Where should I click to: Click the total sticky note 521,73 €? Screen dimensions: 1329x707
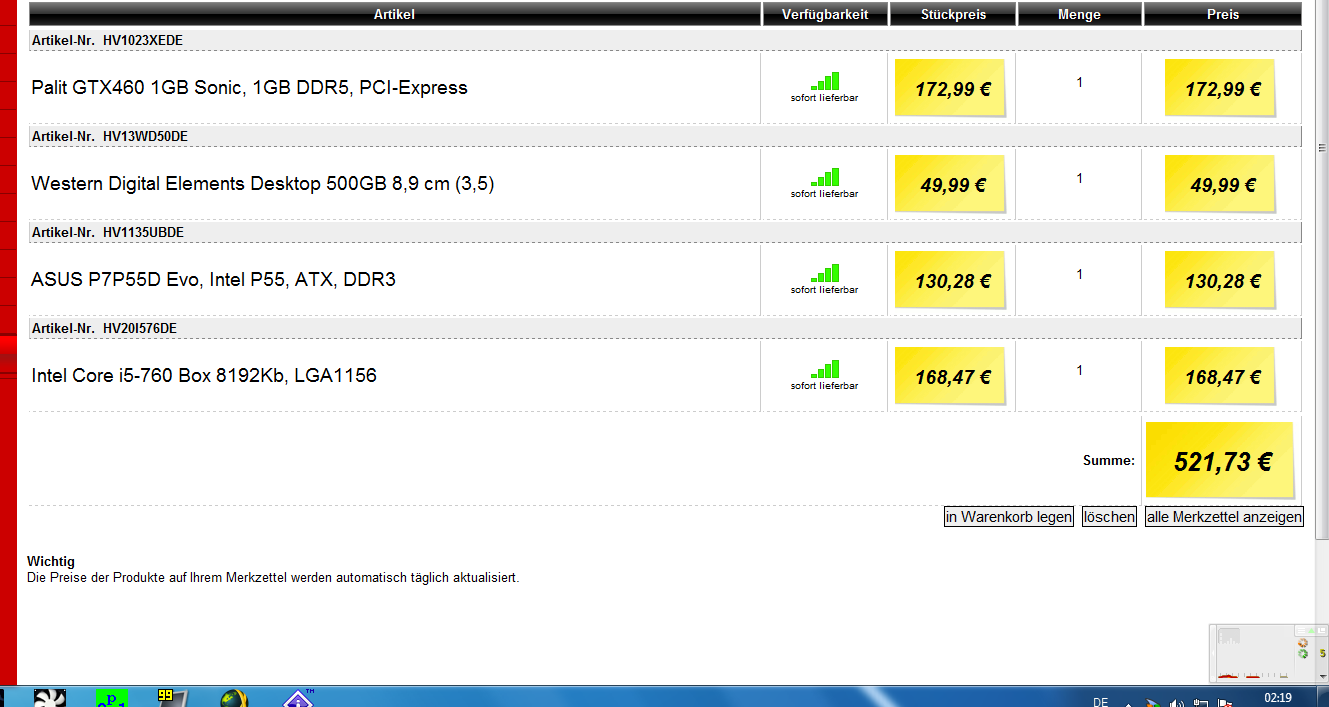coord(1220,460)
